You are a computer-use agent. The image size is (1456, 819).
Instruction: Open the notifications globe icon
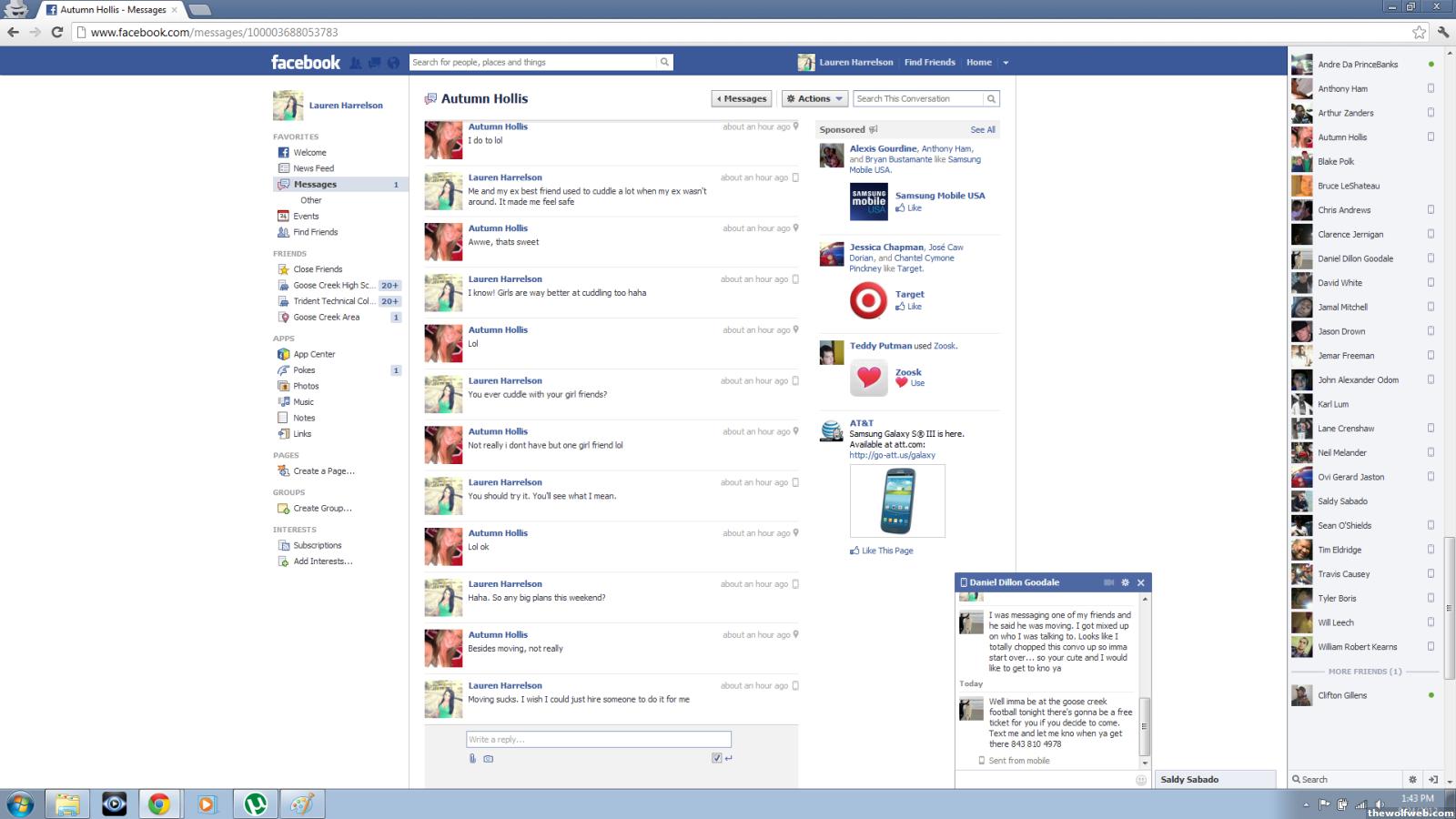click(393, 63)
